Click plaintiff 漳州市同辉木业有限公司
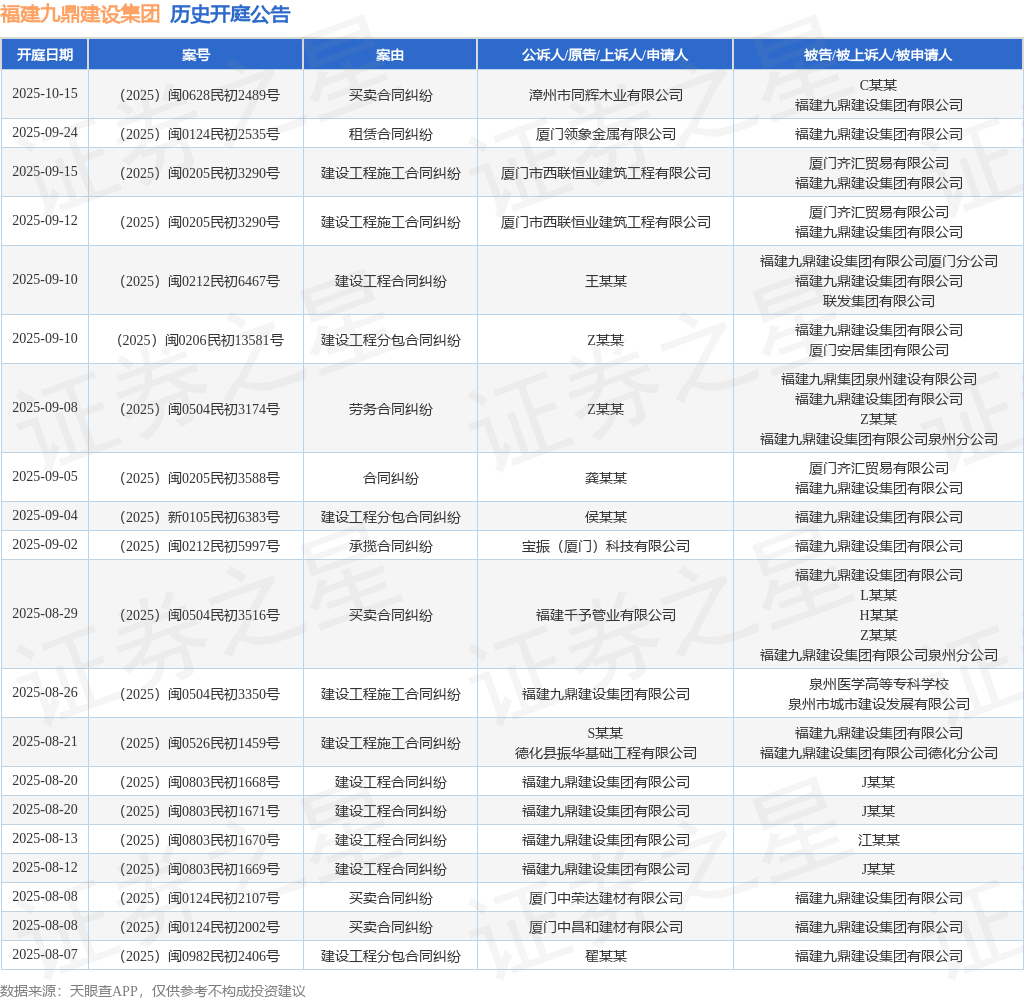The height and width of the screenshot is (1000, 1024). (x=605, y=95)
